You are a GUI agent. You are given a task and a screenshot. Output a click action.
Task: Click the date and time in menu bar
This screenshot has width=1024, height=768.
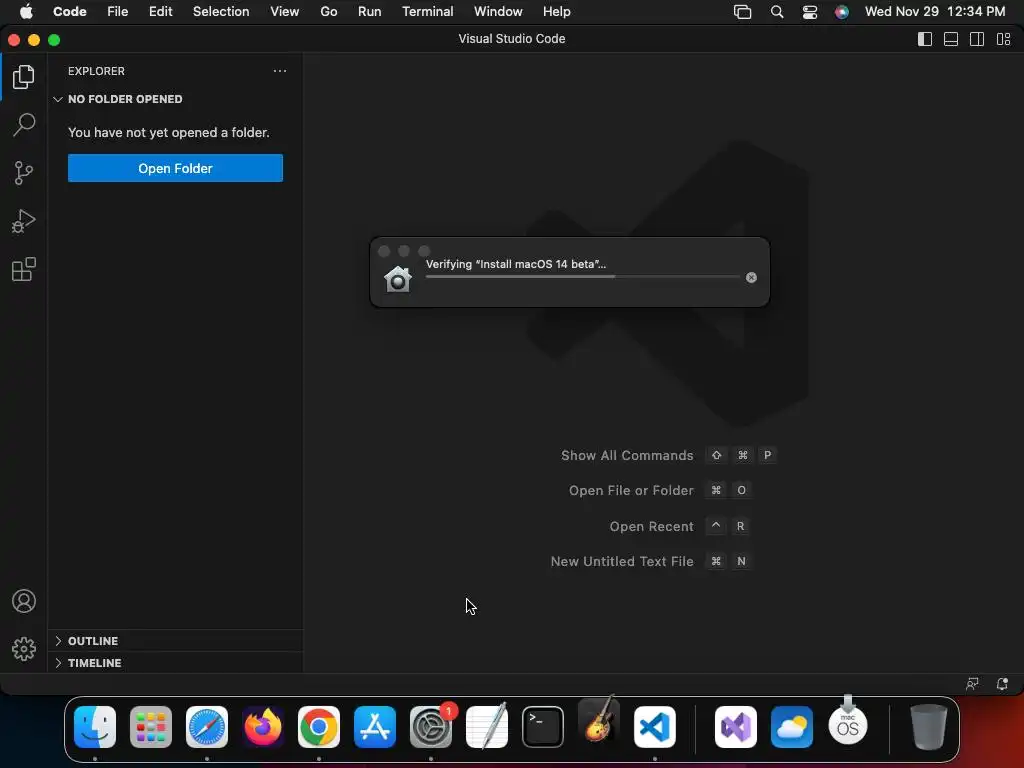pyautogui.click(x=935, y=12)
